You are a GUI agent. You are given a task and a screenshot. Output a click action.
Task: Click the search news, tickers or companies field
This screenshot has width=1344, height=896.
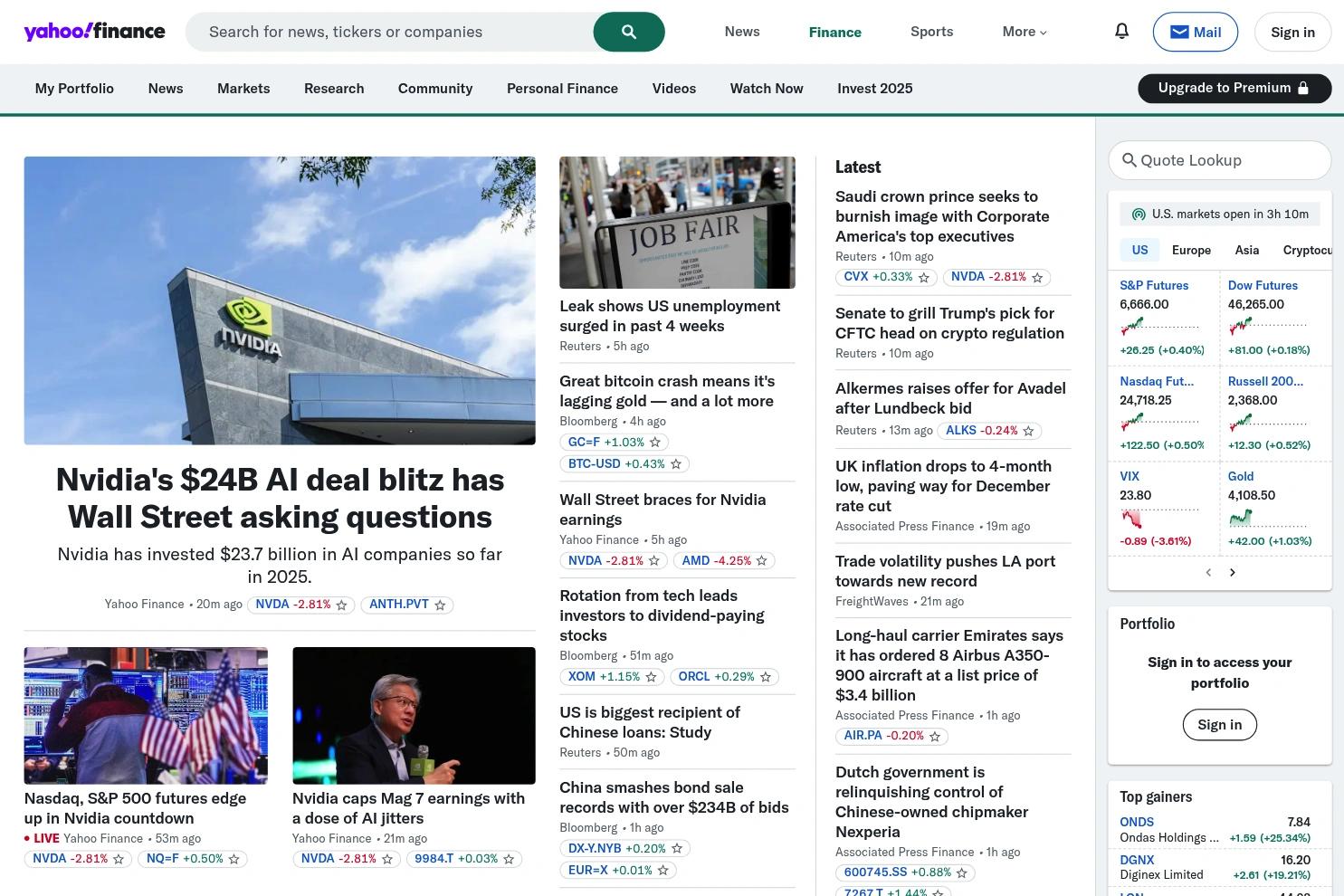(389, 32)
